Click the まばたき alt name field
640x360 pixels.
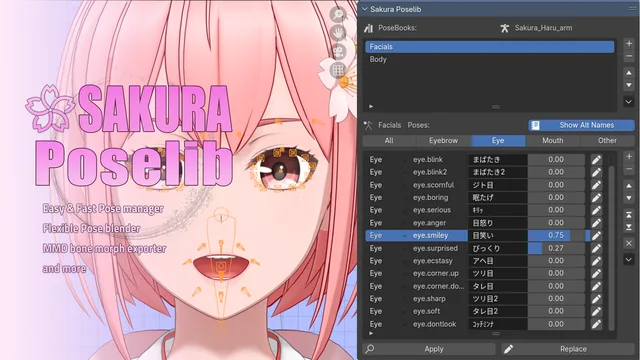click(498, 160)
